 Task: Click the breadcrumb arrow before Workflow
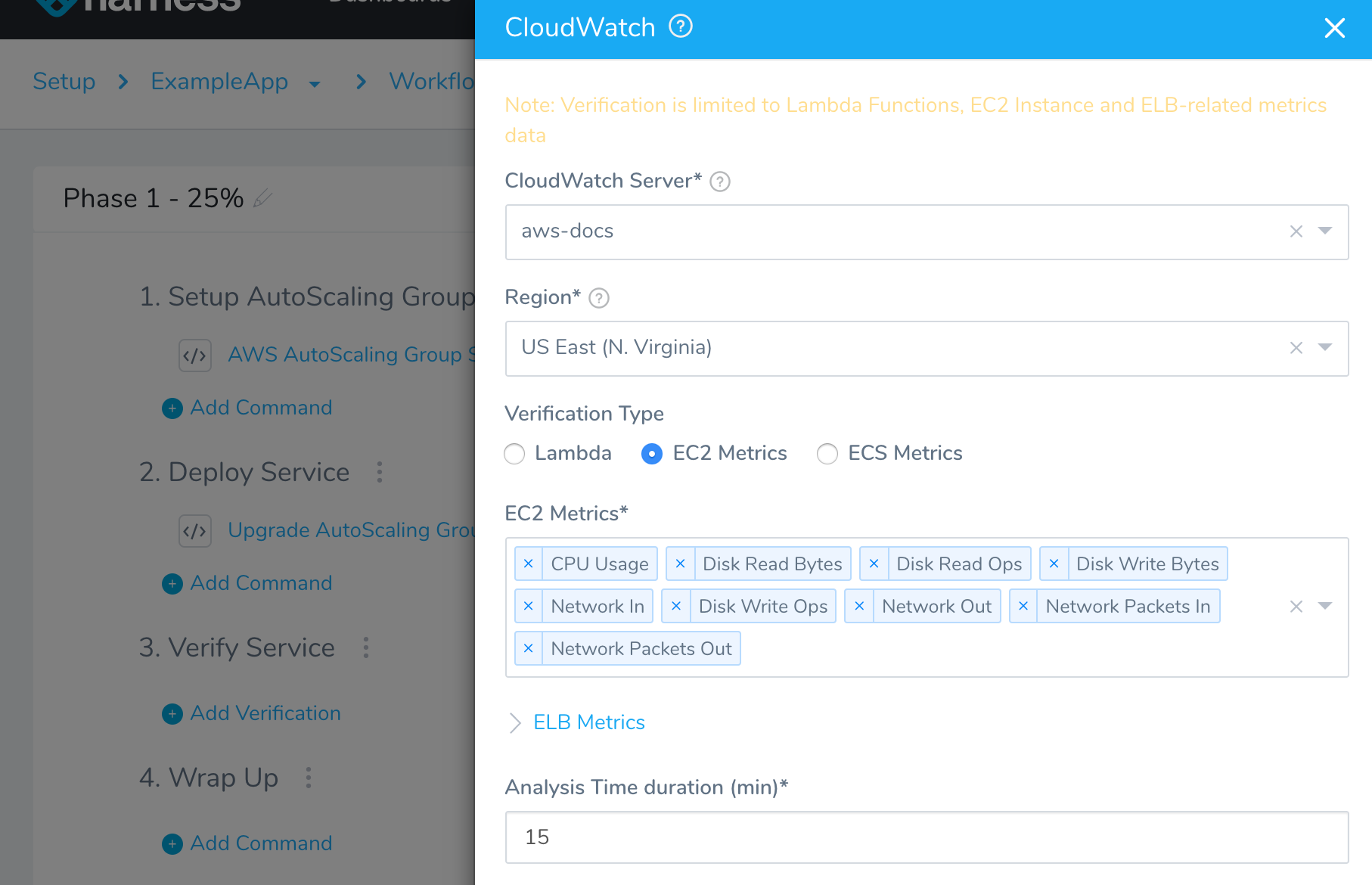pyautogui.click(x=362, y=82)
